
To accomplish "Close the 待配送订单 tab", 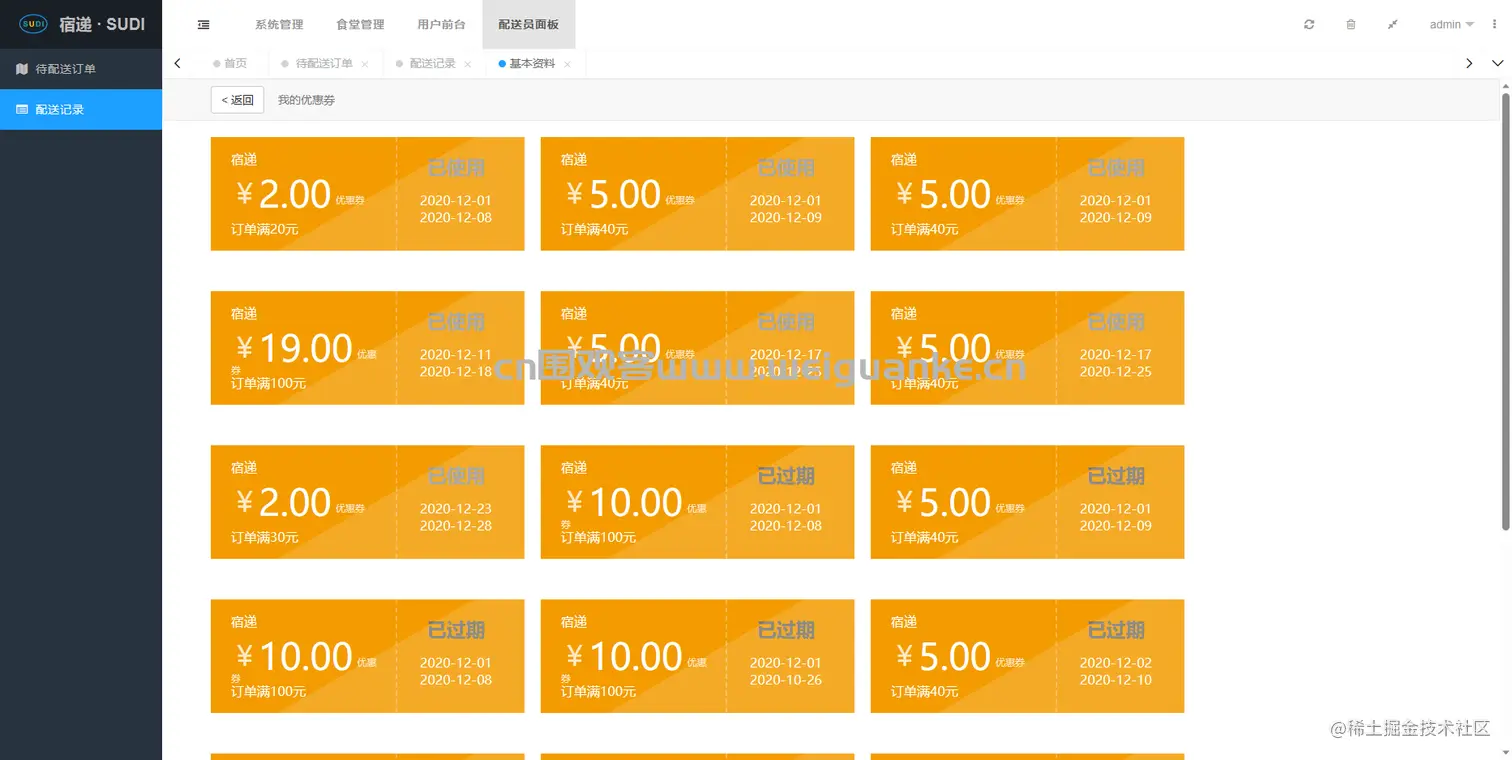I will (365, 64).
